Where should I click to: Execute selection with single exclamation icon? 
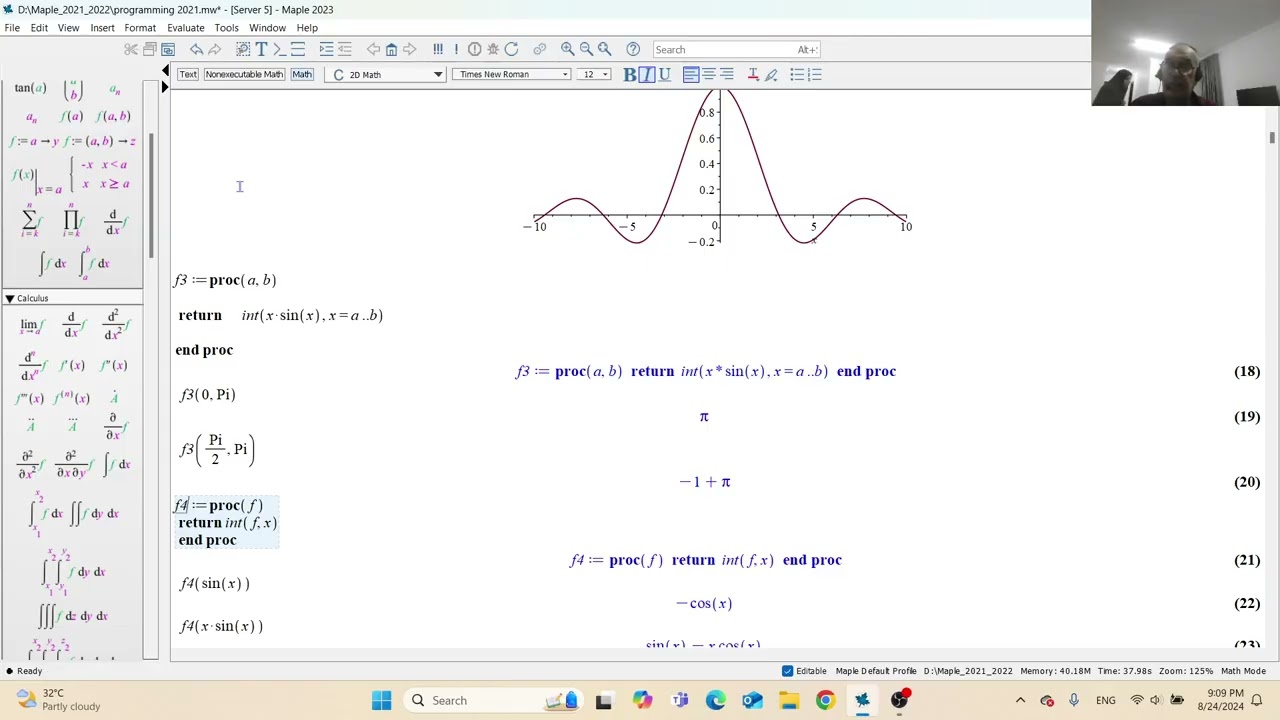point(456,49)
